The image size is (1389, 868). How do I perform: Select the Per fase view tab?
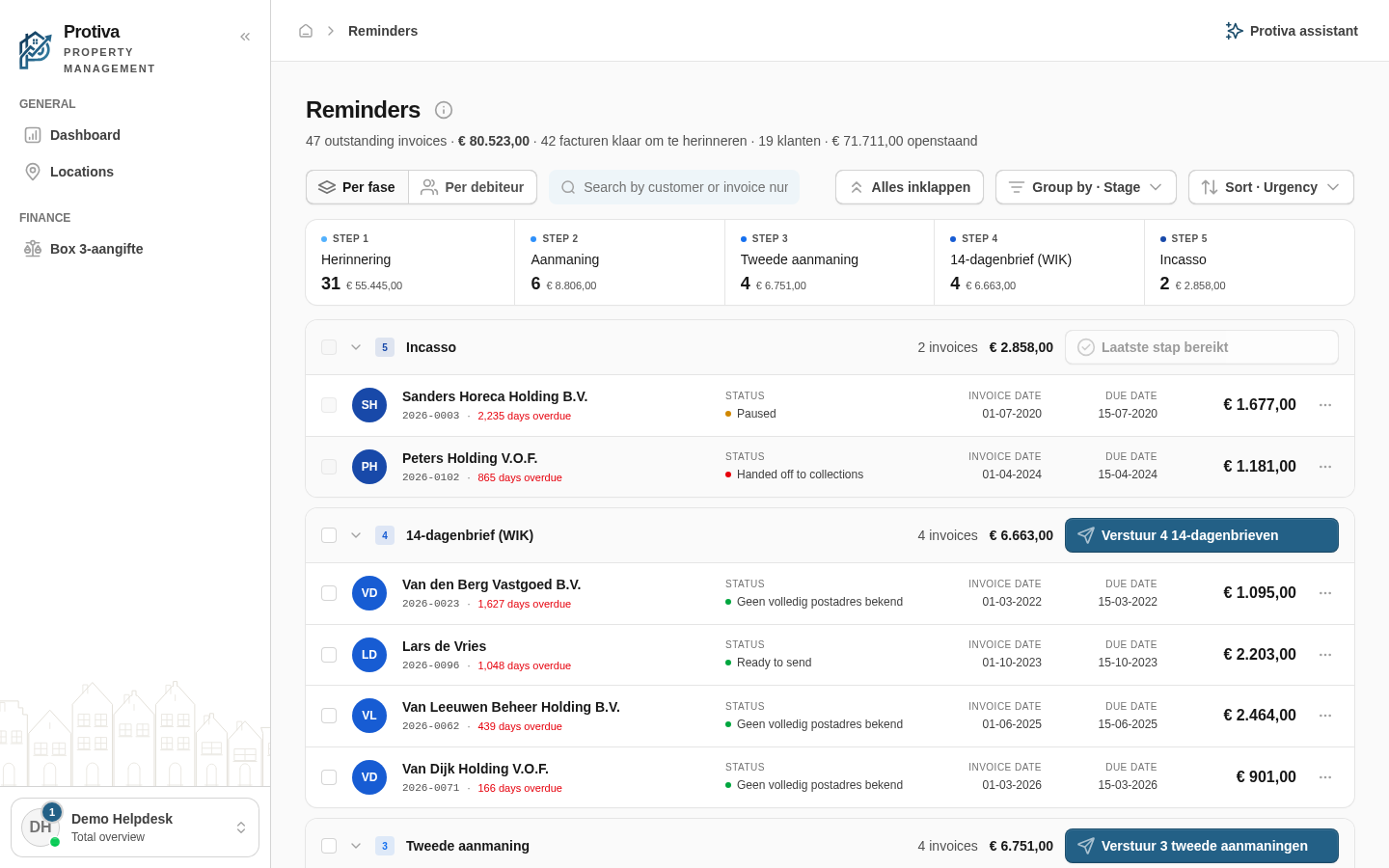(357, 187)
